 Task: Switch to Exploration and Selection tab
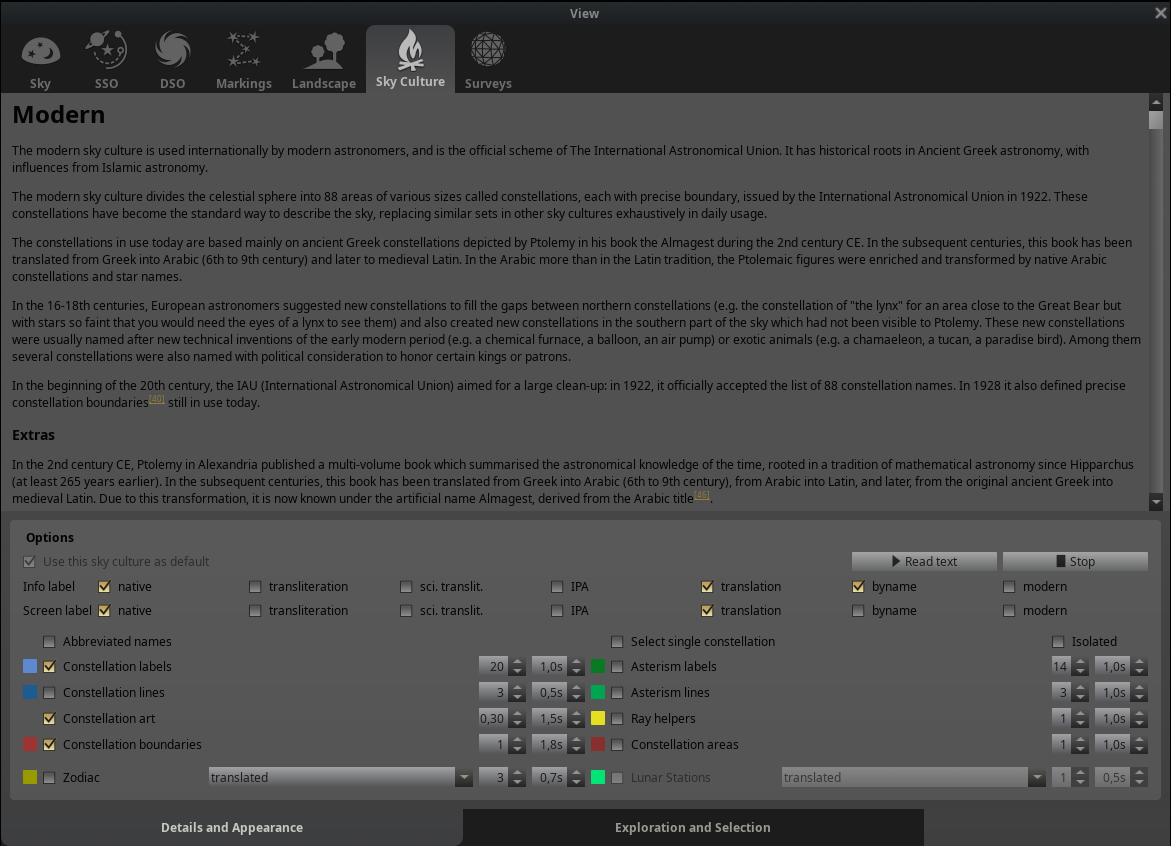click(692, 827)
